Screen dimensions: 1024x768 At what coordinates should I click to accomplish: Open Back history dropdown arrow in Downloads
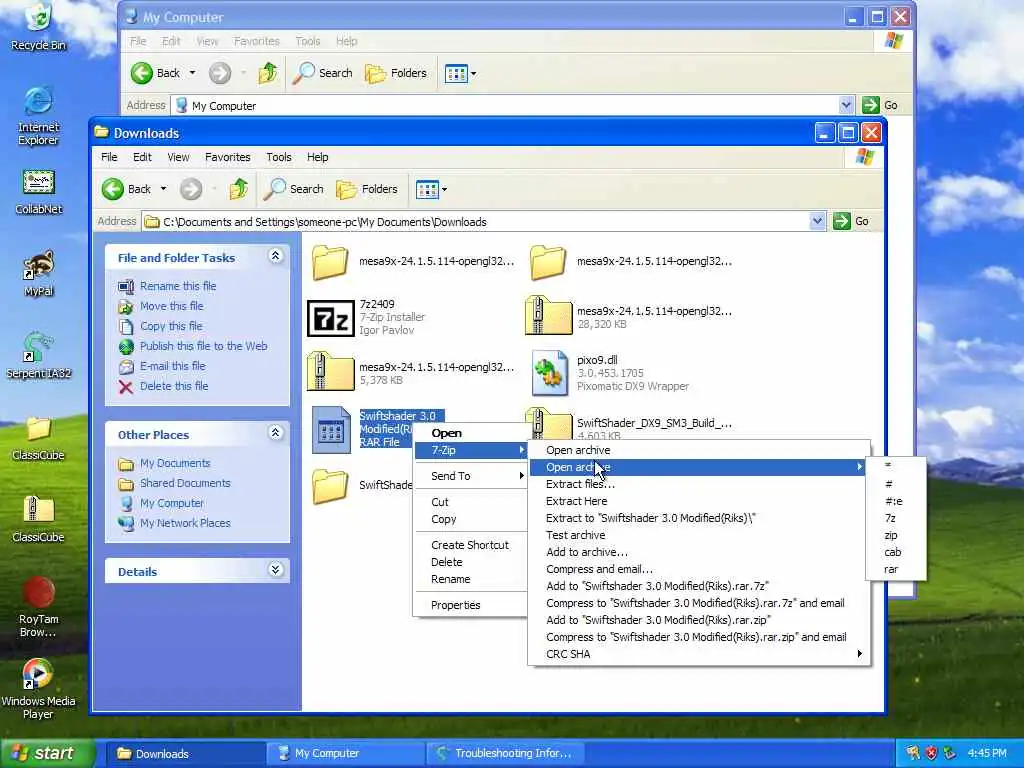tap(163, 189)
